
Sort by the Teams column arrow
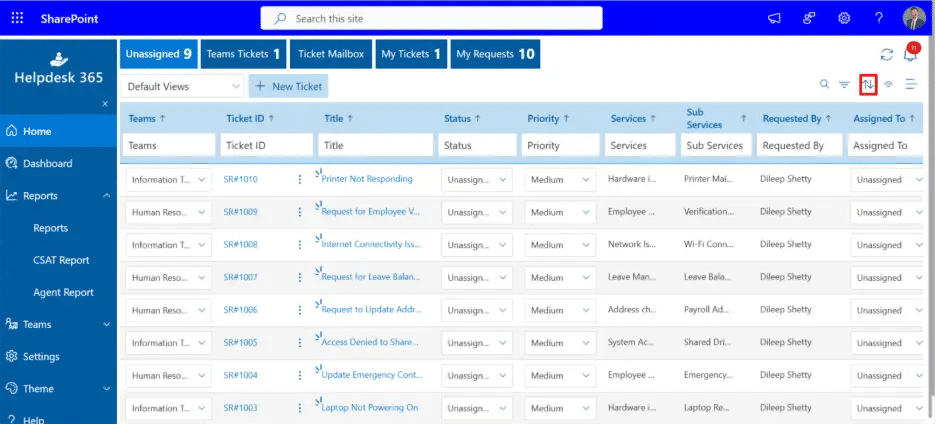(162, 119)
